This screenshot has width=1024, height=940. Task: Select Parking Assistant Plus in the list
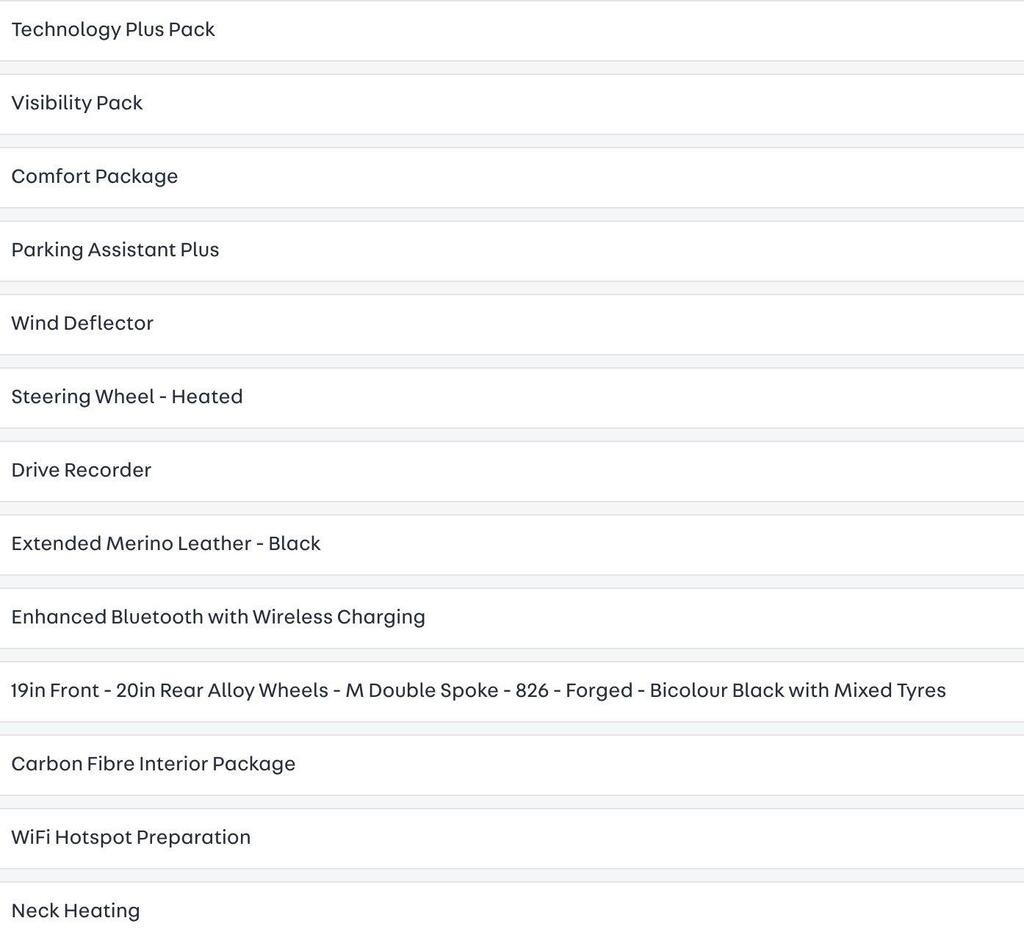pyautogui.click(x=512, y=251)
